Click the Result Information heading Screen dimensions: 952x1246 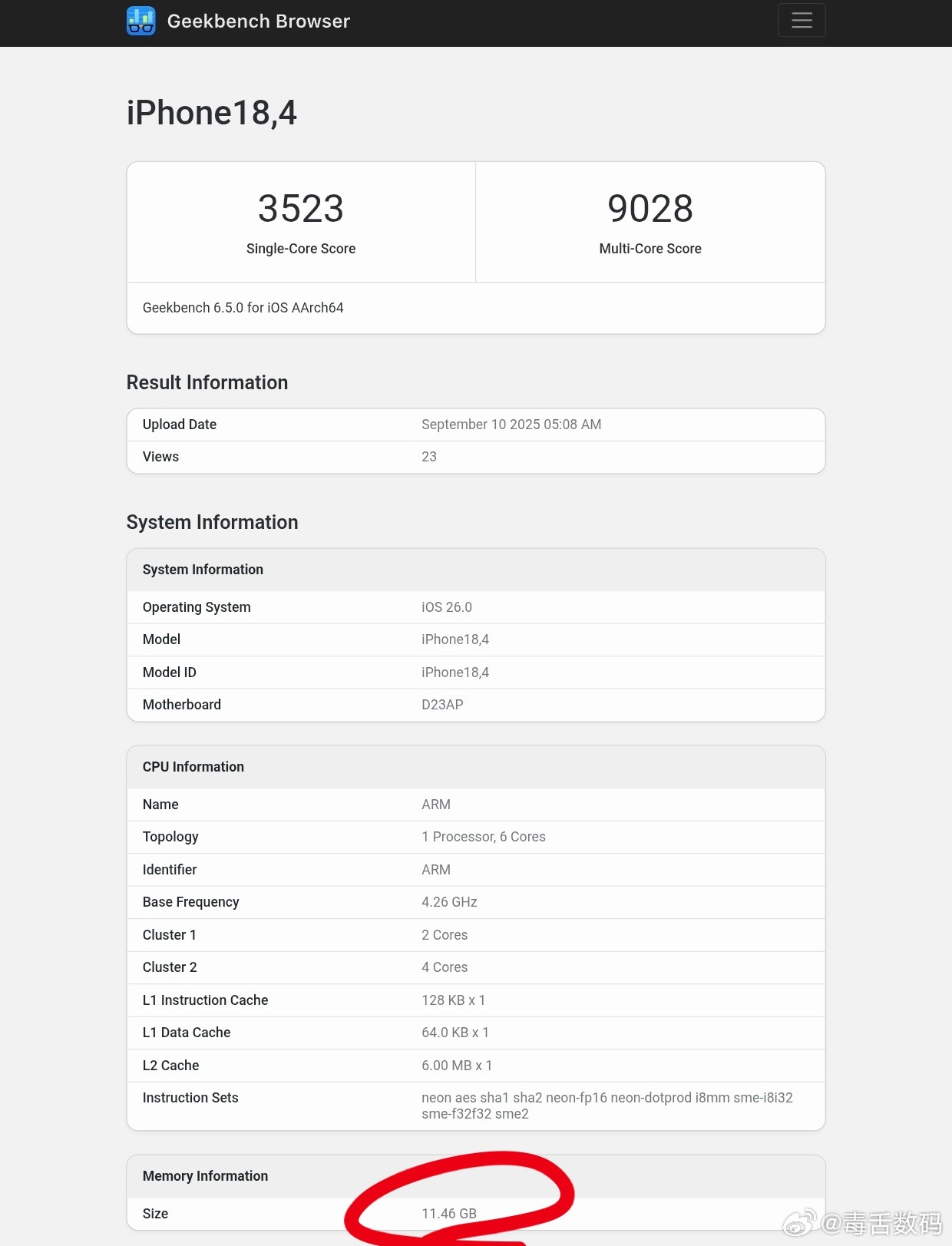[x=207, y=382]
